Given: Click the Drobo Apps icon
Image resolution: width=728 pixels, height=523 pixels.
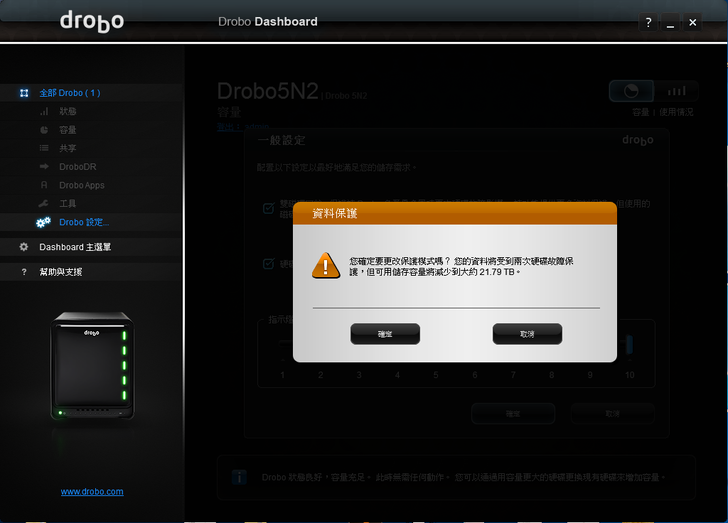Looking at the screenshot, I should click(x=44, y=185).
